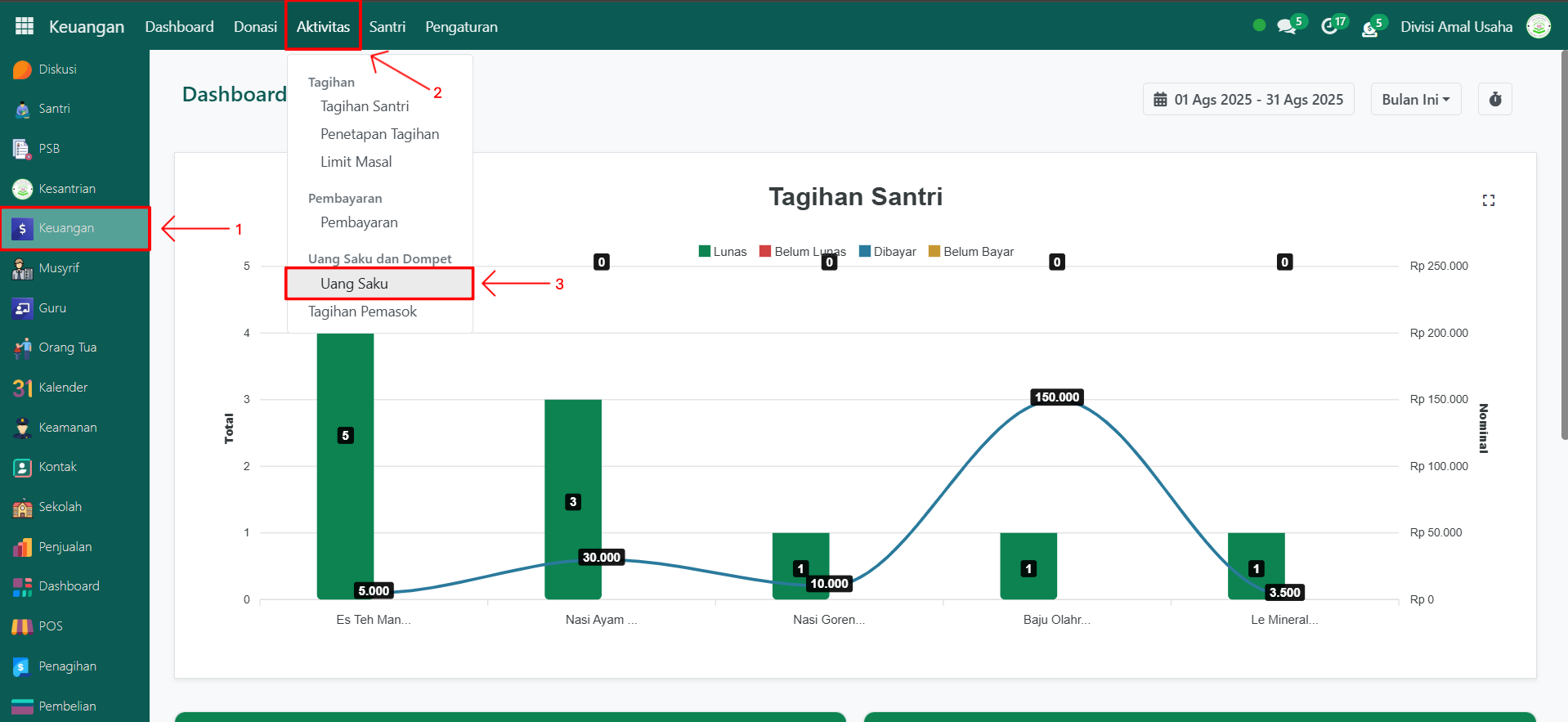Viewport: 1568px width, 722px height.
Task: Click the user avatar in top bar
Action: 1538,26
